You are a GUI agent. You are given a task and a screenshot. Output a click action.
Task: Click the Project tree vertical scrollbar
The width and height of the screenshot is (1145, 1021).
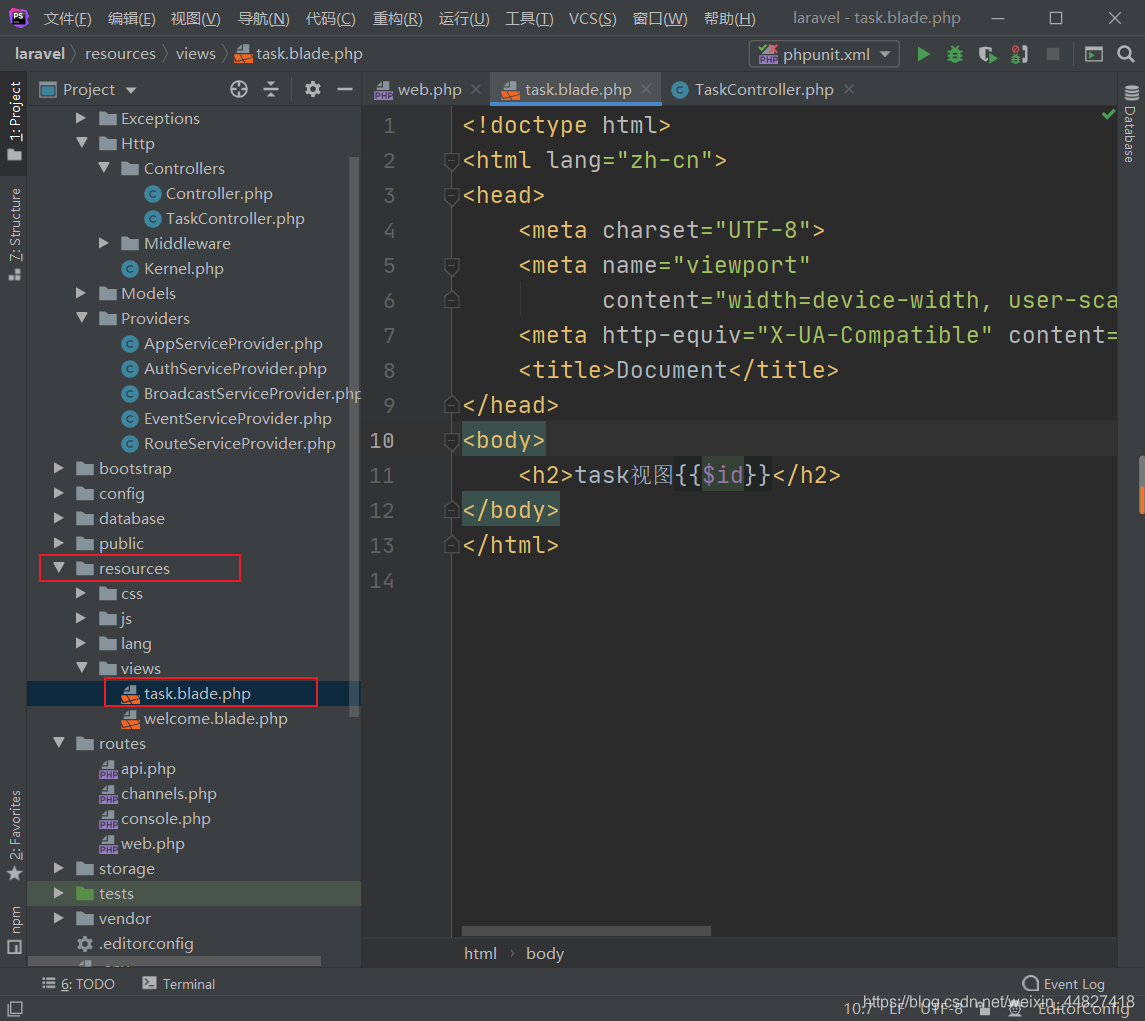[354, 437]
